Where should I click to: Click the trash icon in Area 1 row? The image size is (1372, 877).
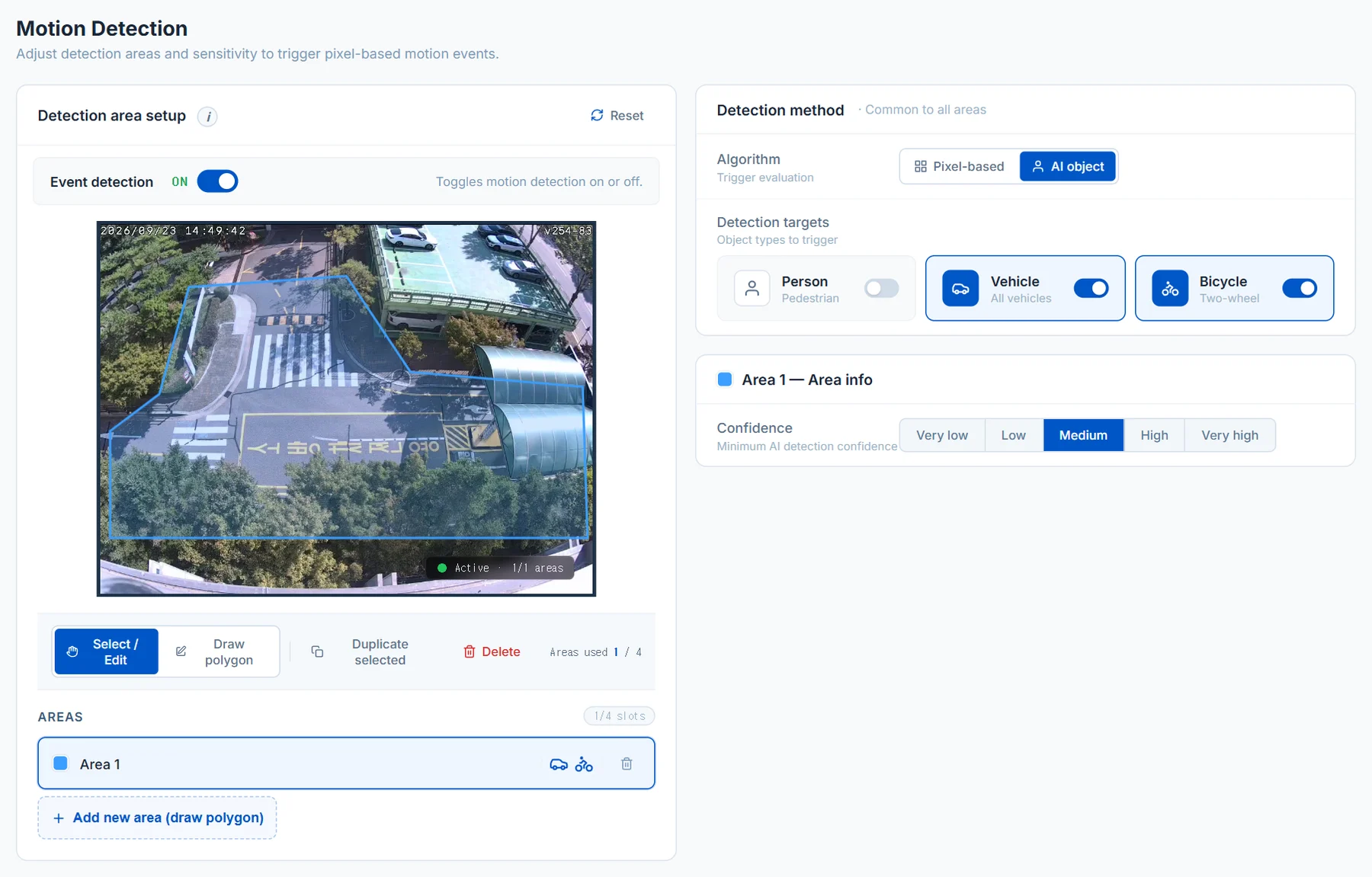[x=627, y=763]
